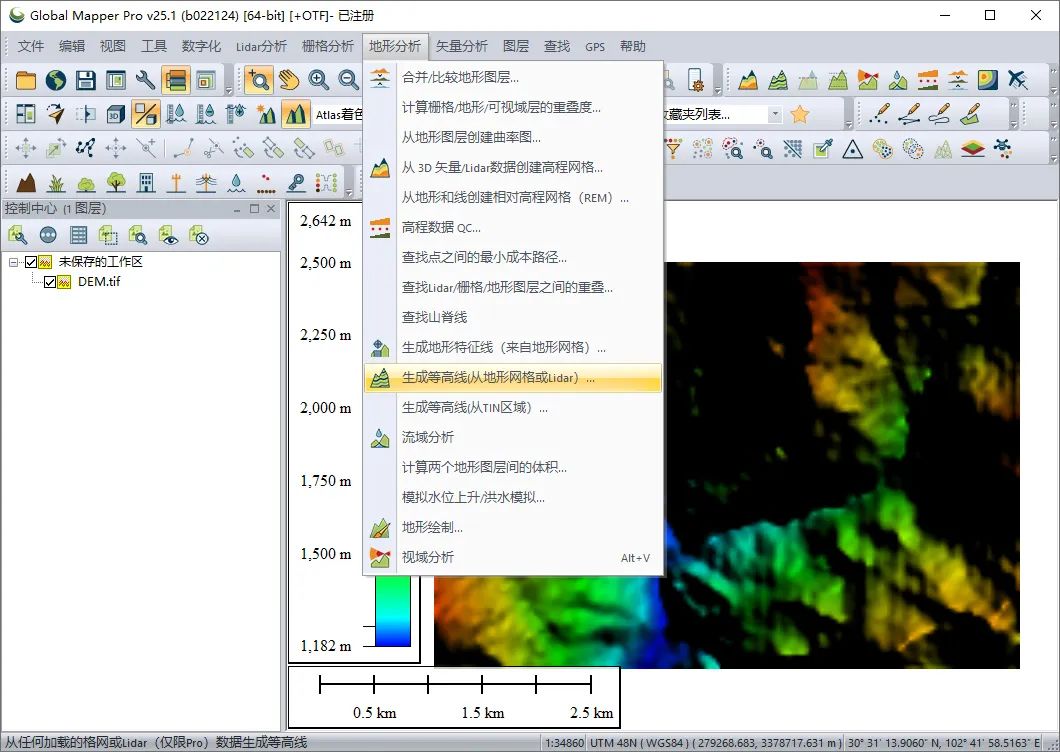This screenshot has width=1060, height=752.
Task: Click the building feature icon
Action: point(146,182)
